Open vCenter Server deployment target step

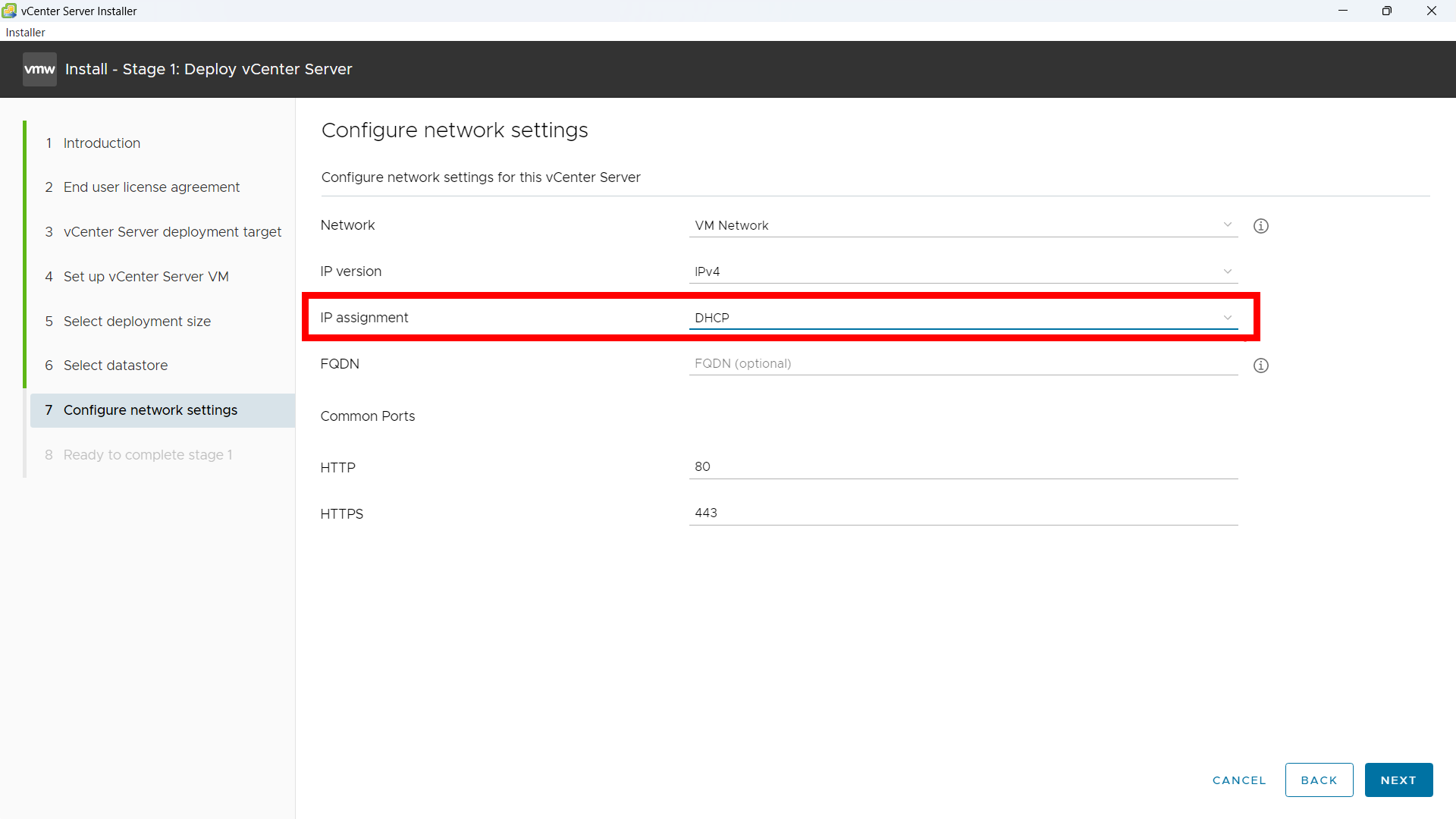[172, 232]
